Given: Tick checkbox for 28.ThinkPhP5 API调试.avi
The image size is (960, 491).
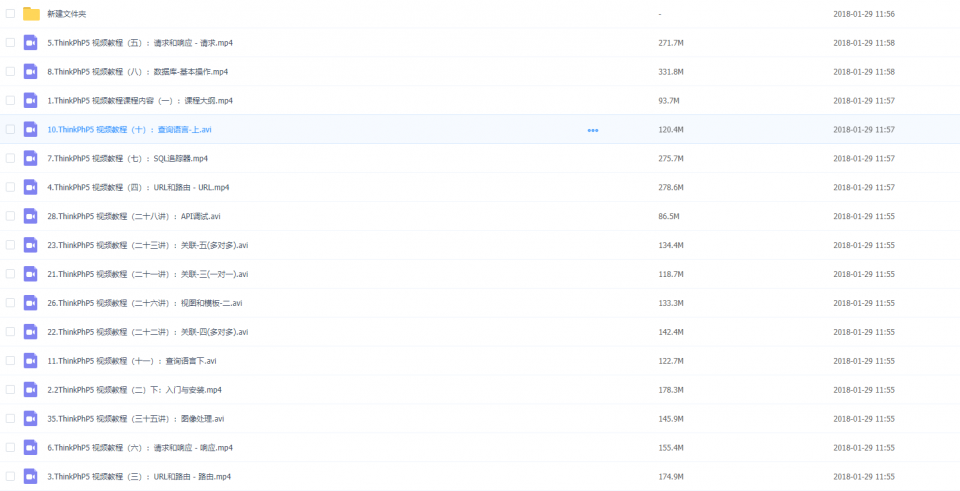Looking at the screenshot, I should (x=10, y=216).
